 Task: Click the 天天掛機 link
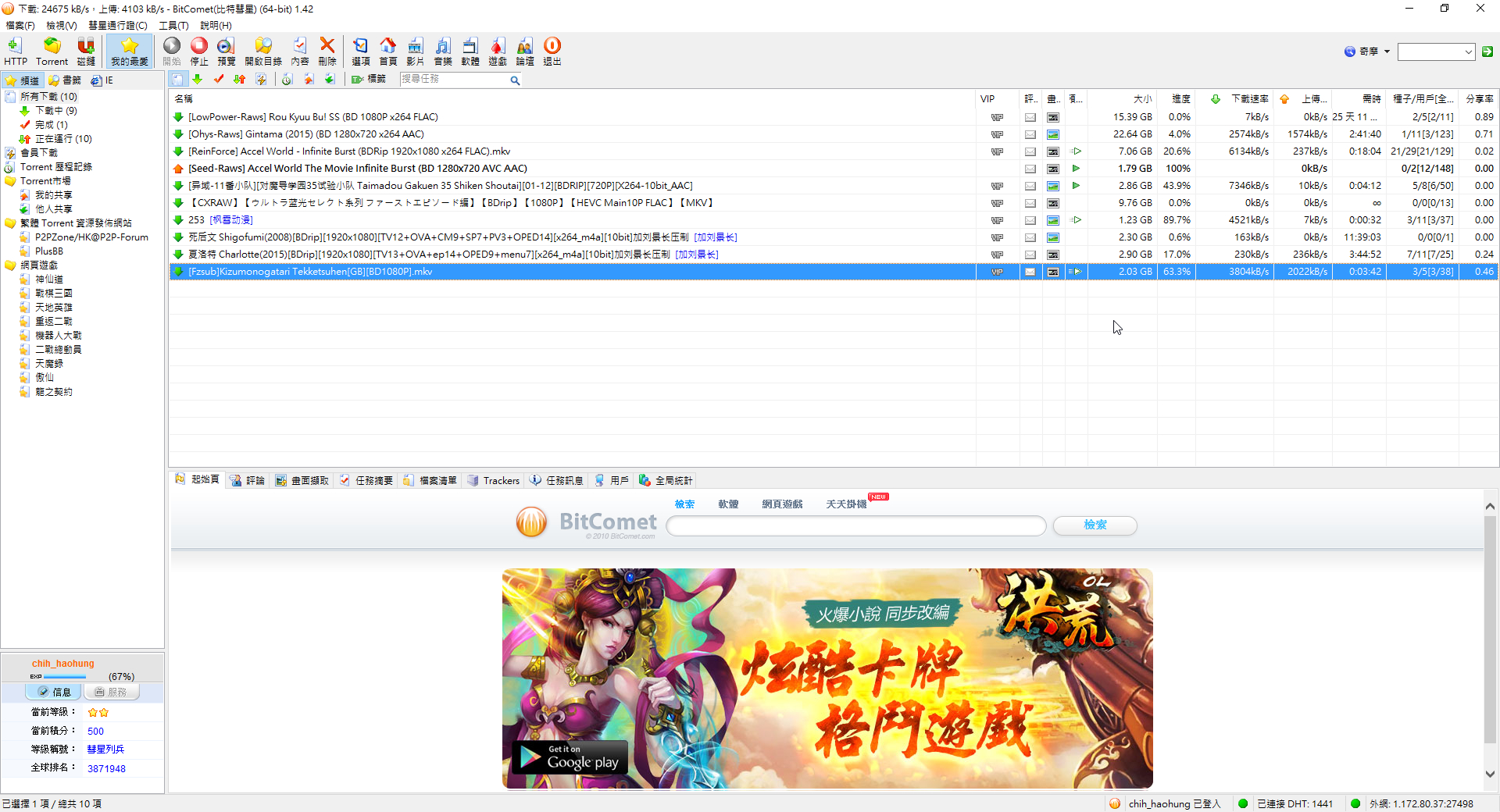[846, 504]
